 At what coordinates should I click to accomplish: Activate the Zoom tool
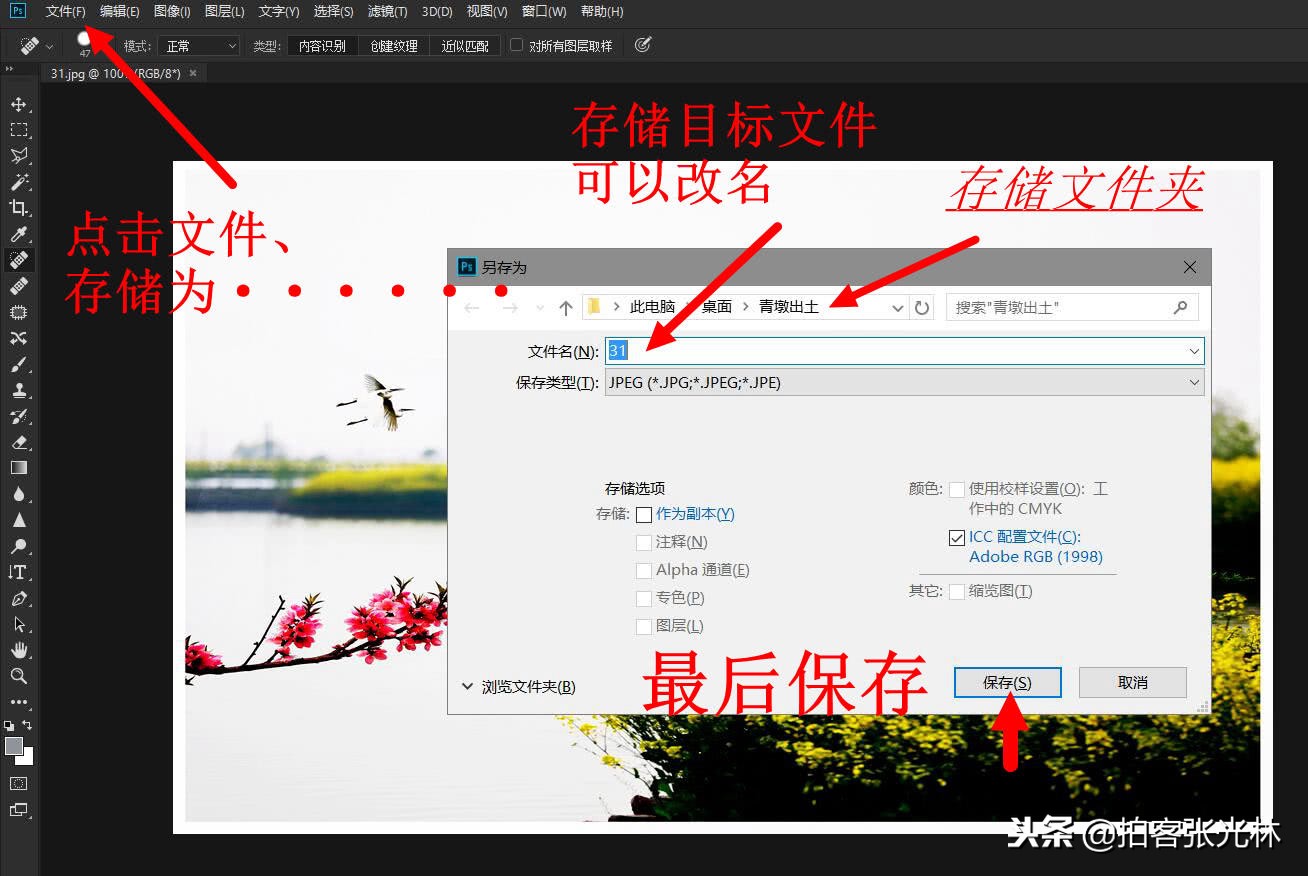20,676
